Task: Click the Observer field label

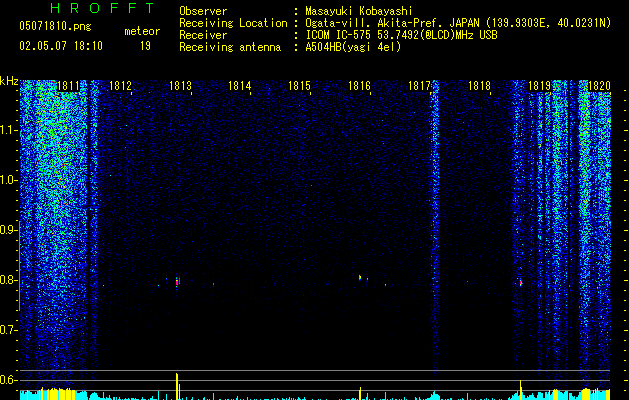Action: pos(203,11)
